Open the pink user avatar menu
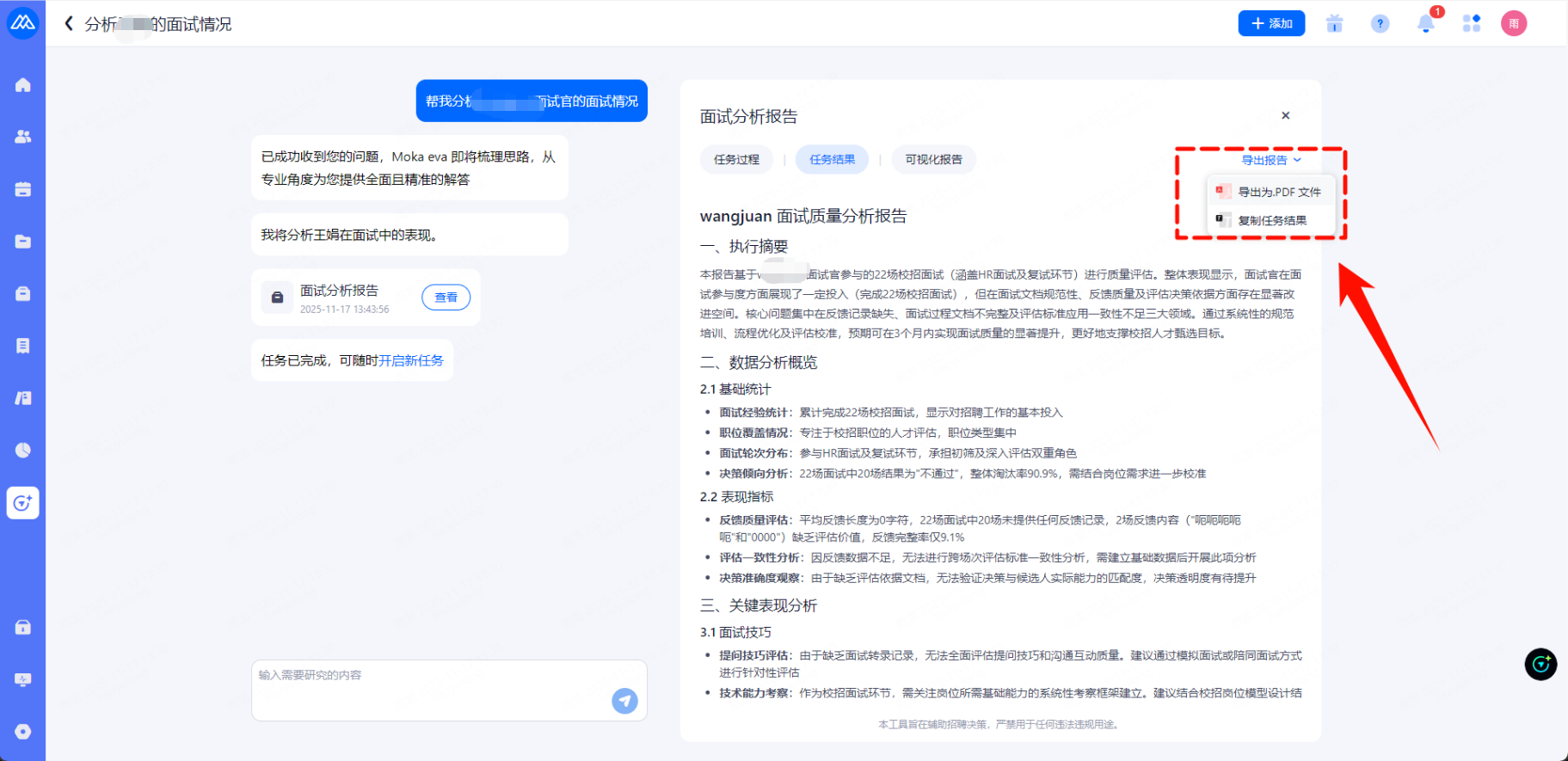This screenshot has height=761, width=1568. pyautogui.click(x=1514, y=23)
